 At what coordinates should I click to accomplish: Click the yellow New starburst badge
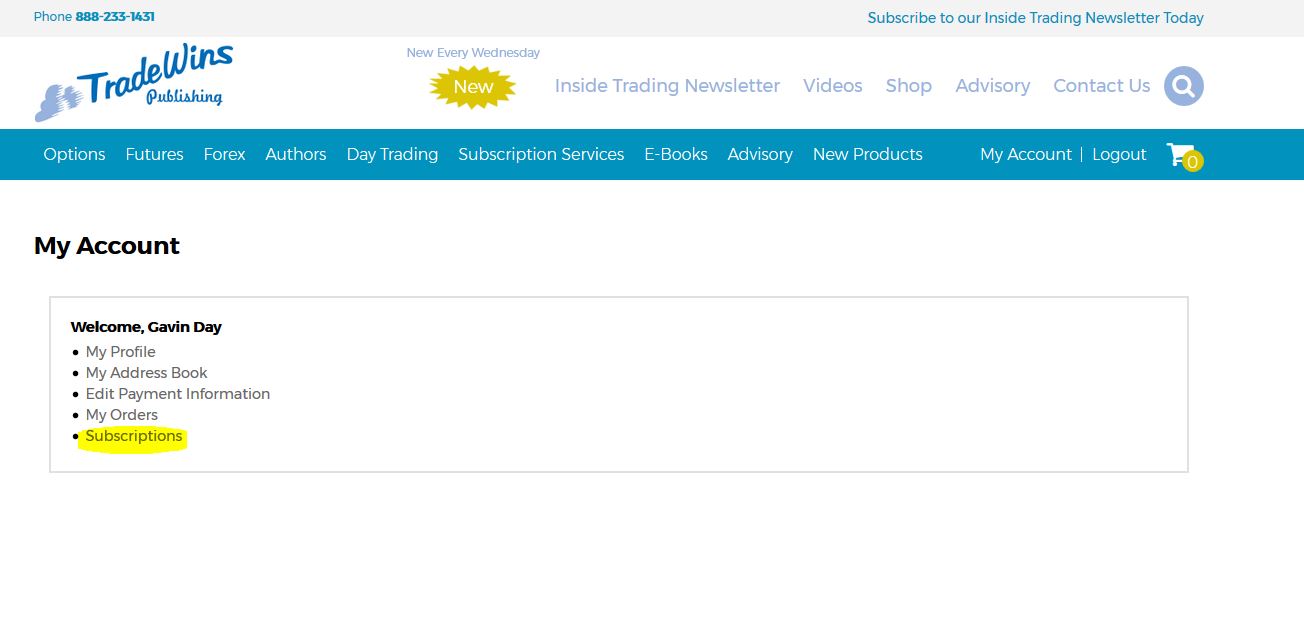[473, 87]
